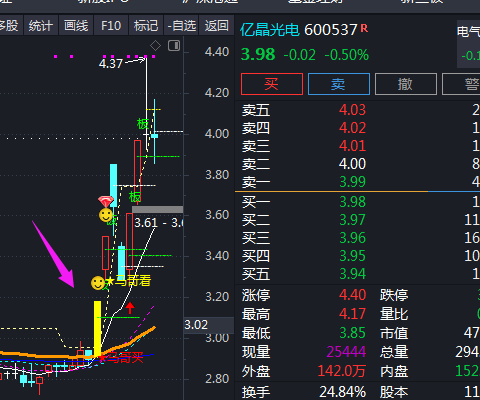Viewport: 480px width, 400px height.
Task: Click the 返回 button
Action: (x=216, y=26)
